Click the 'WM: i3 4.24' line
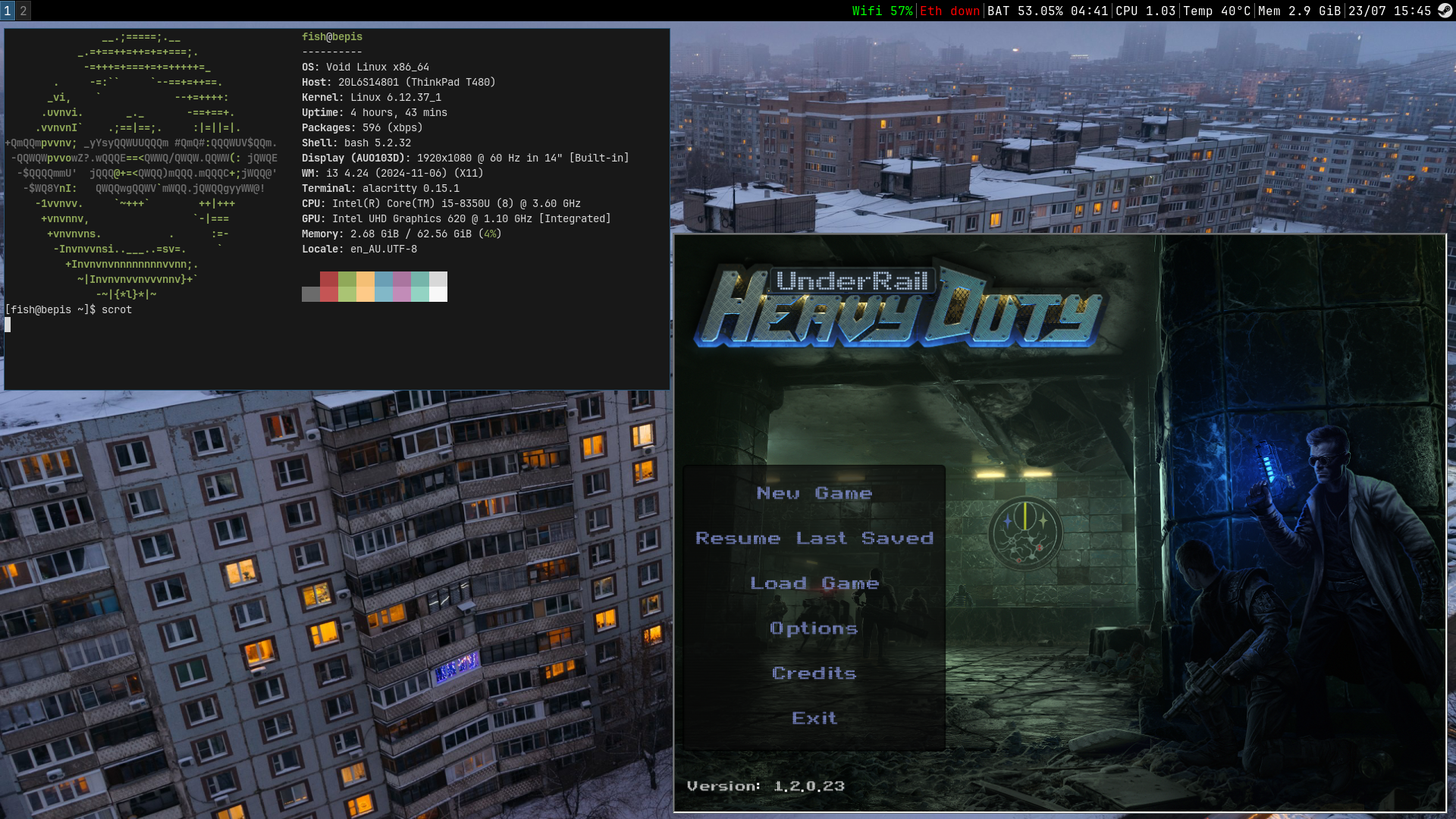The width and height of the screenshot is (1456, 819). point(393,173)
